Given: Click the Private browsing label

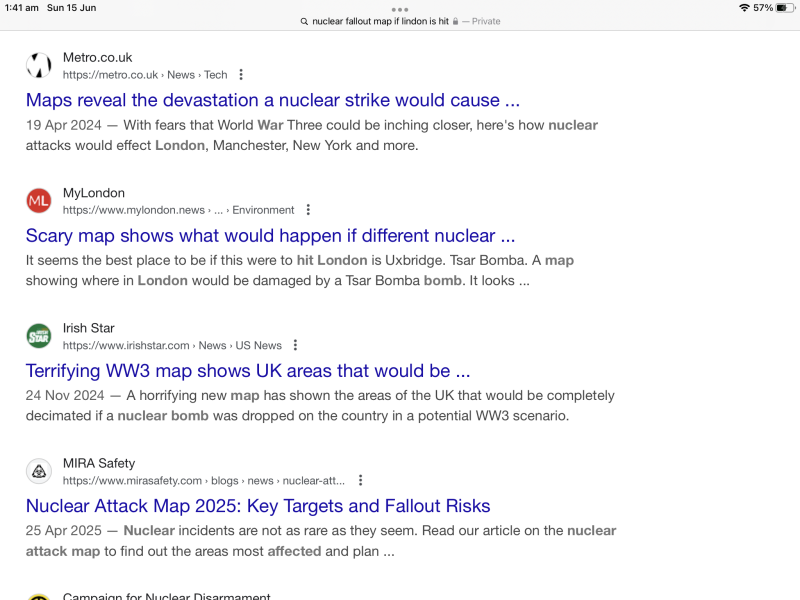Looking at the screenshot, I should click(x=486, y=21).
